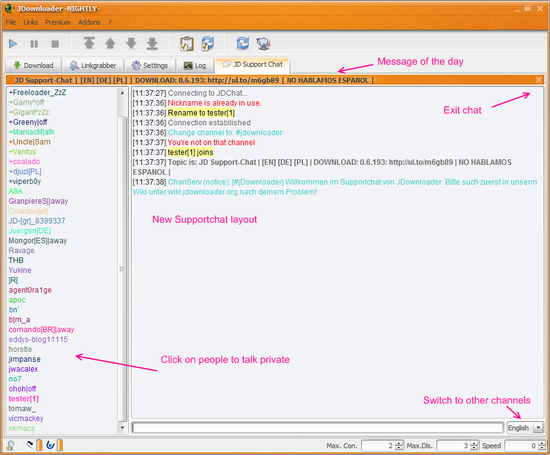Select user jimpanse to talk privately
Screen dimensions: 550x455
[x=25, y=359]
